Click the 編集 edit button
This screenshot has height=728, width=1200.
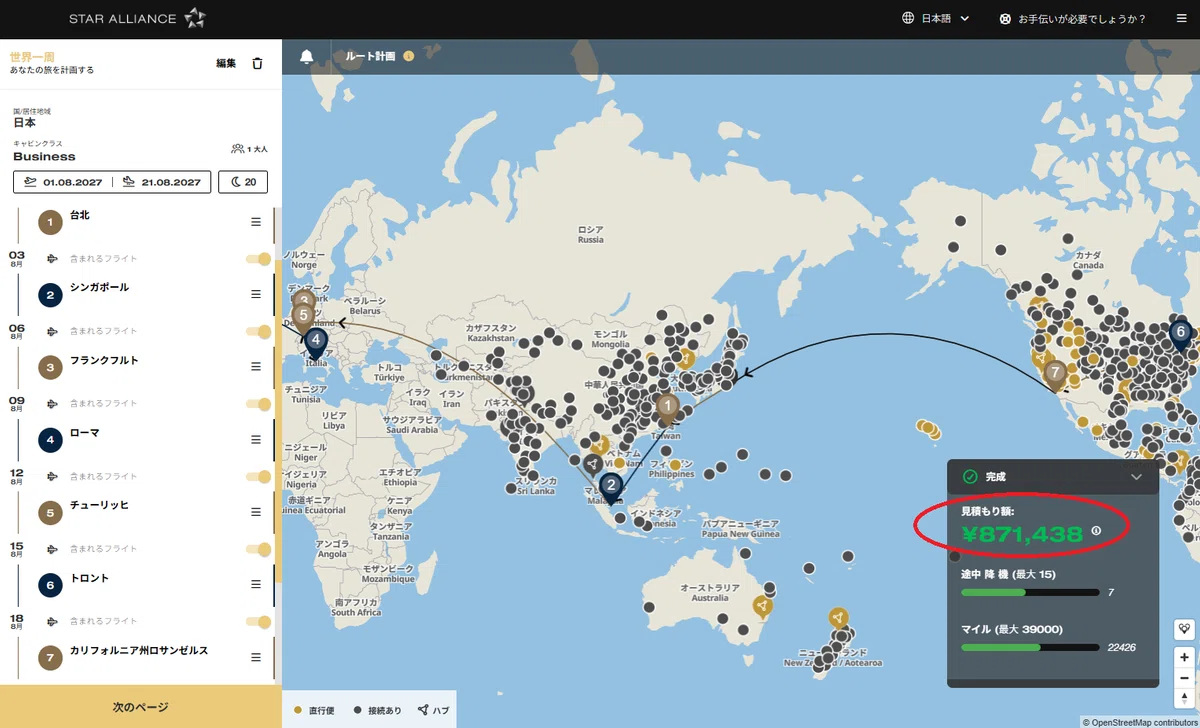coord(226,63)
